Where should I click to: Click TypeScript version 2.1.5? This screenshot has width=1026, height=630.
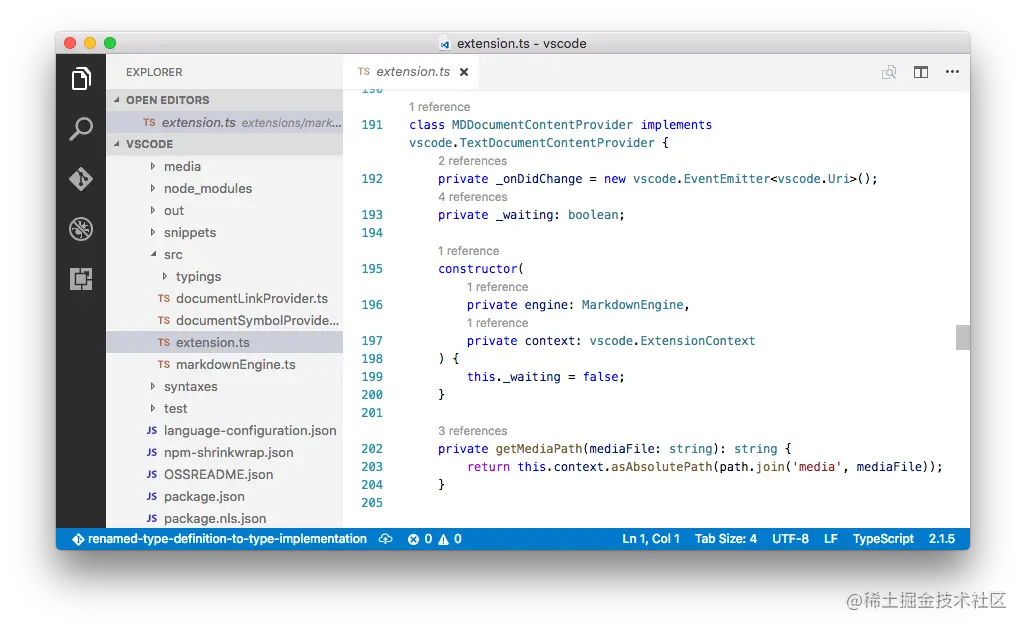(942, 539)
